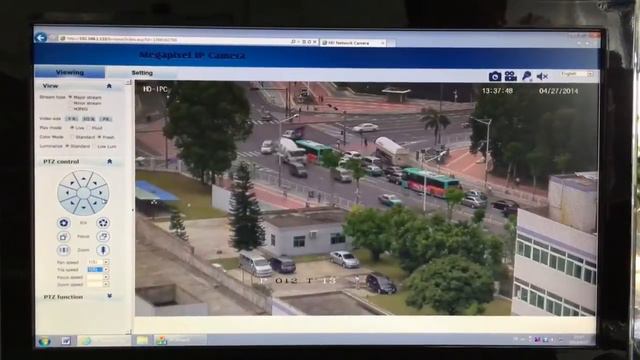Take a snapshot with the camera icon
The height and width of the screenshot is (360, 640).
tap(495, 76)
